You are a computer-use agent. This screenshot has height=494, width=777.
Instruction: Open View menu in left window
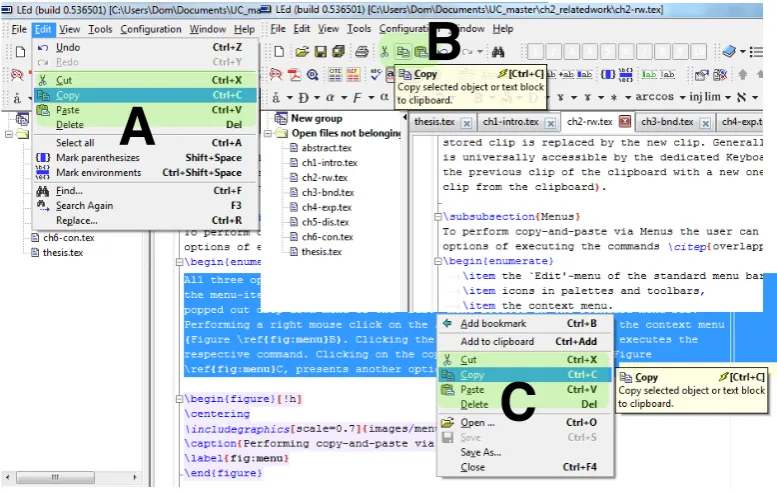69,29
